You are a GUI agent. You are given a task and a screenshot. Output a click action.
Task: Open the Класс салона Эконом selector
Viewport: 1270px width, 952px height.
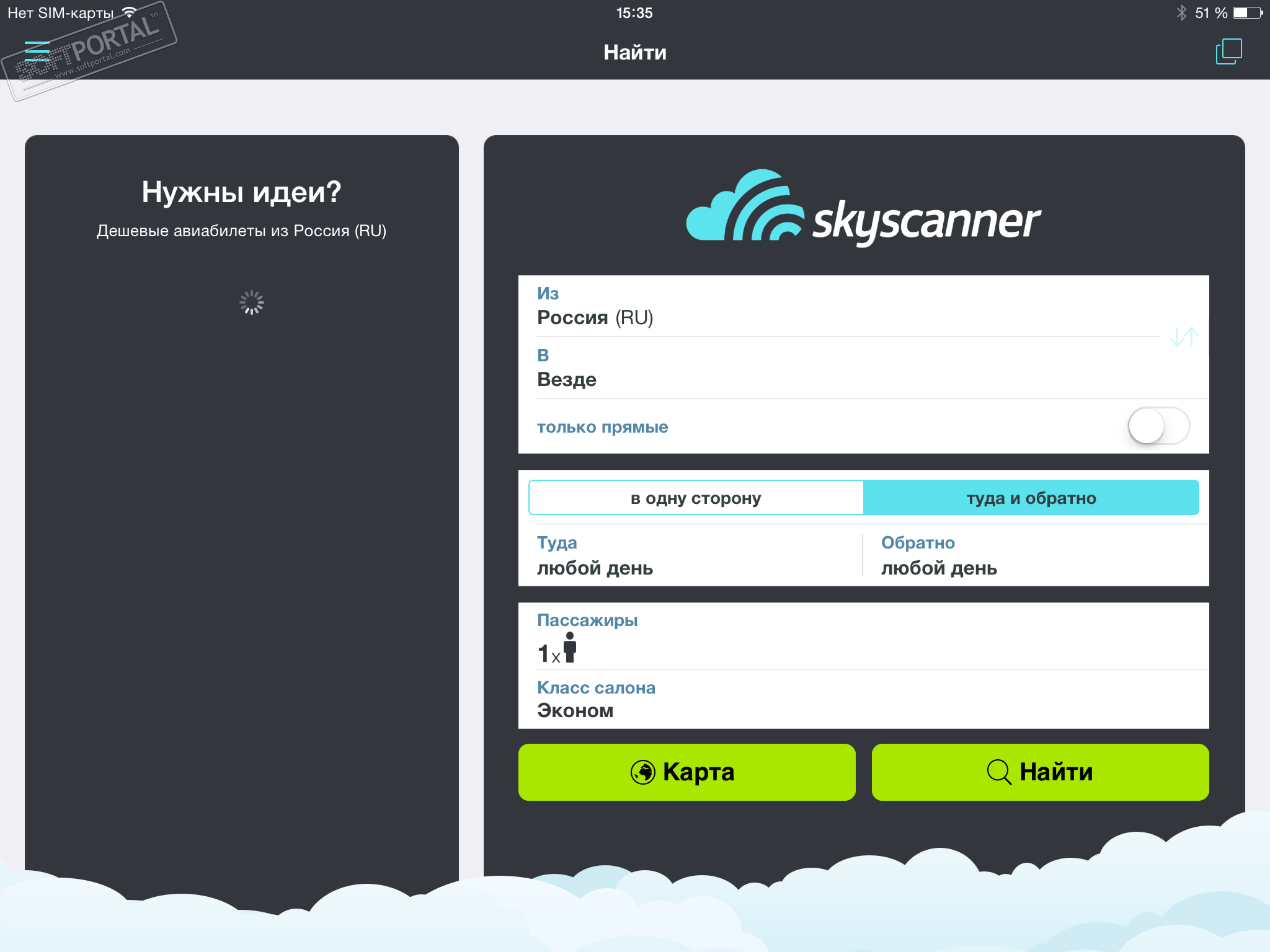[862, 700]
